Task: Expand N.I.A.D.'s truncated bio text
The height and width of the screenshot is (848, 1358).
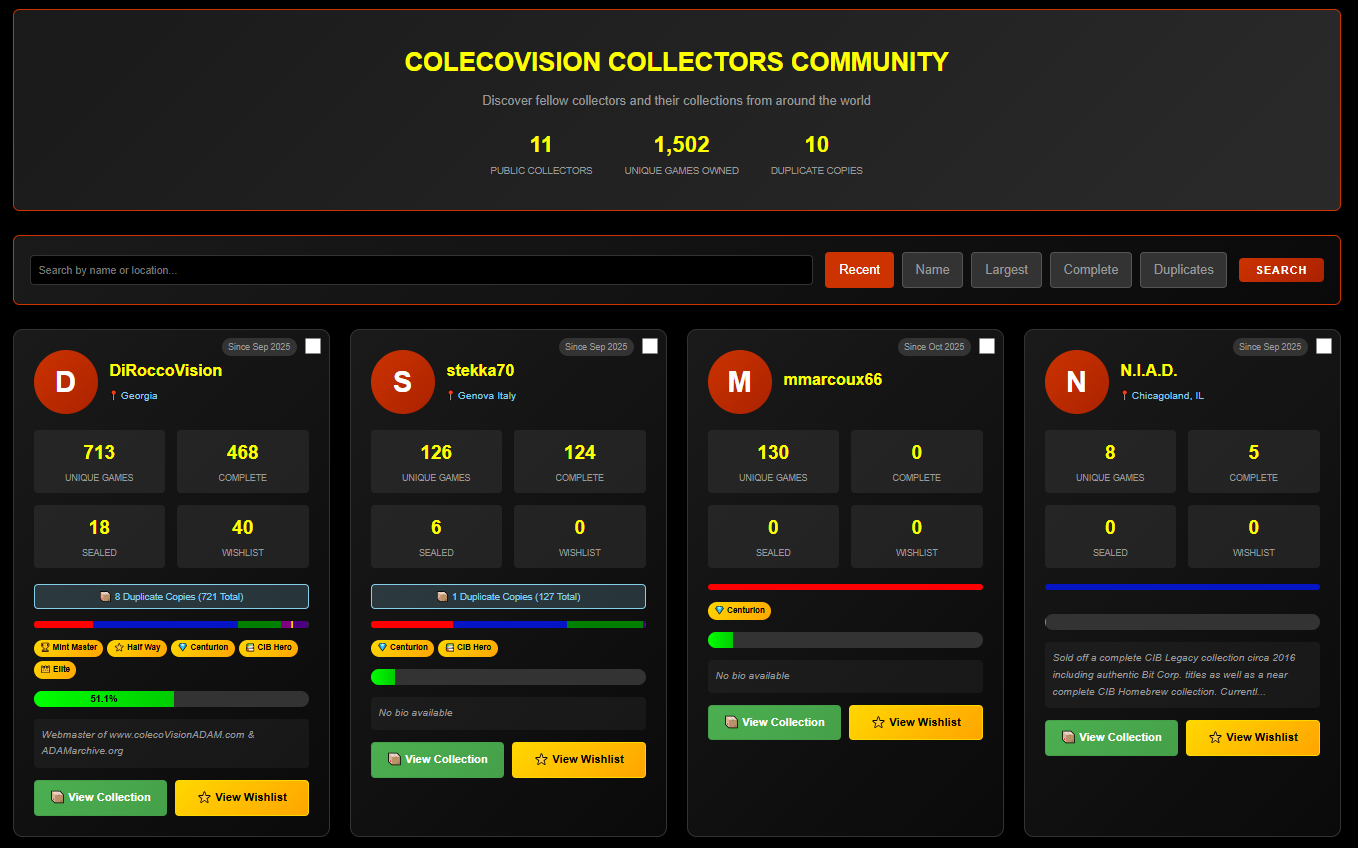Action: tap(1182, 675)
